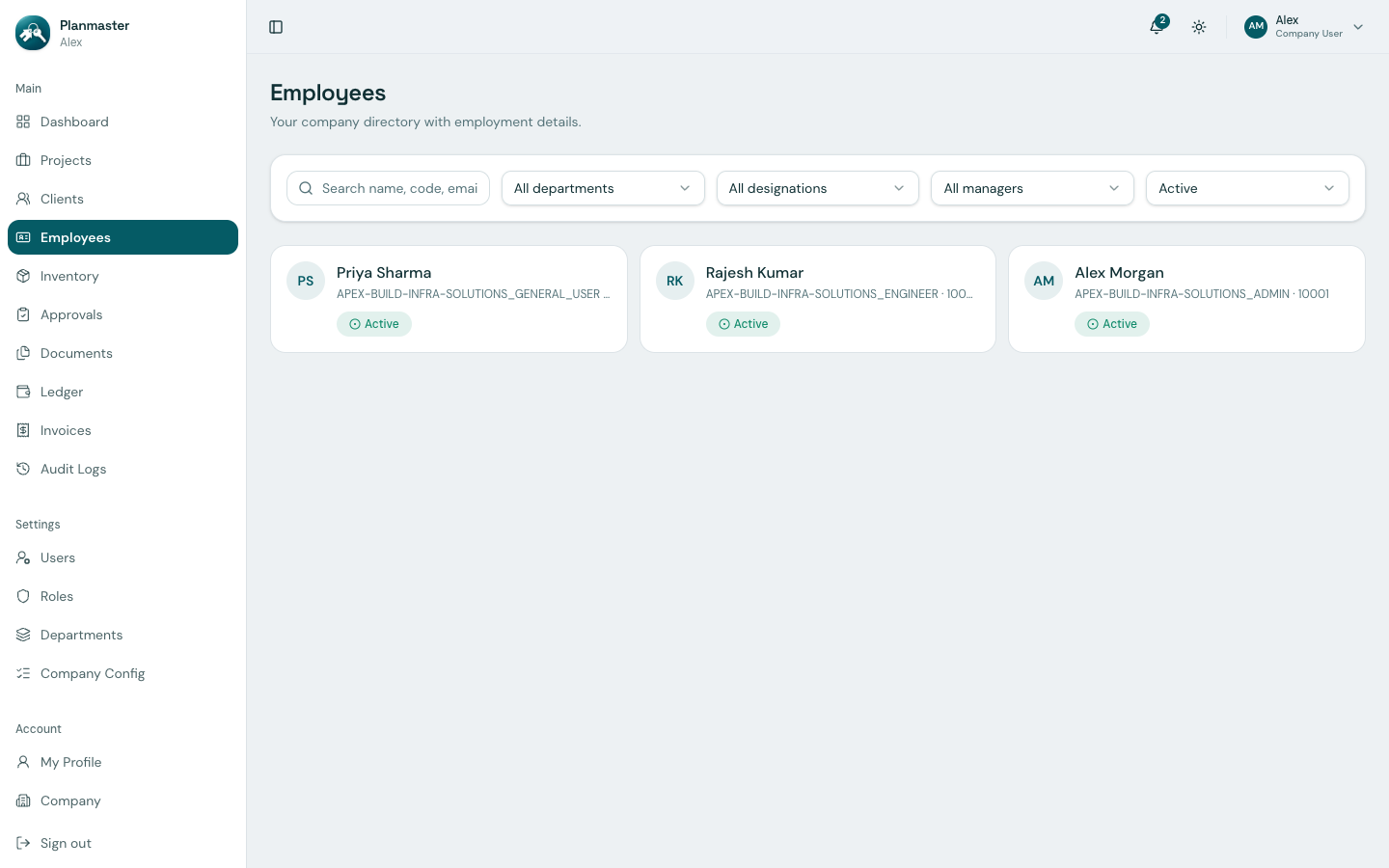This screenshot has width=1389, height=868.
Task: Open Users settings page
Action: coord(123,557)
